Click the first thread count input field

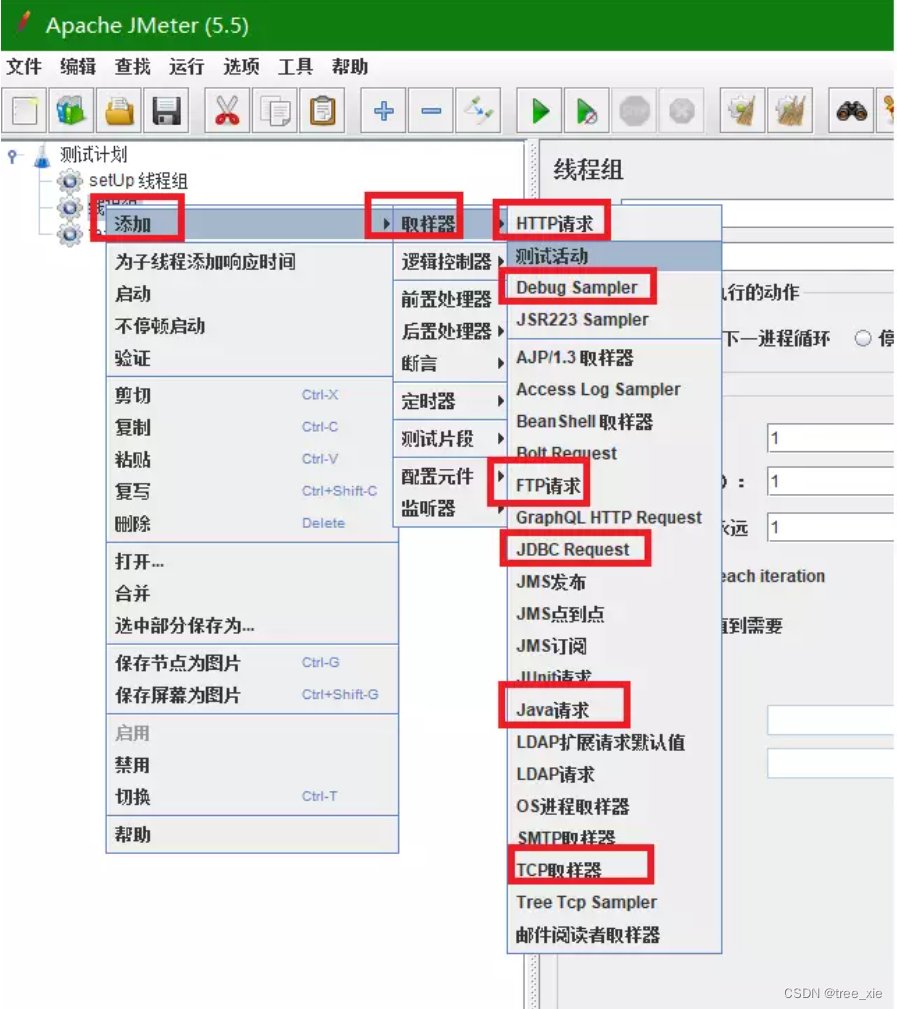831,438
